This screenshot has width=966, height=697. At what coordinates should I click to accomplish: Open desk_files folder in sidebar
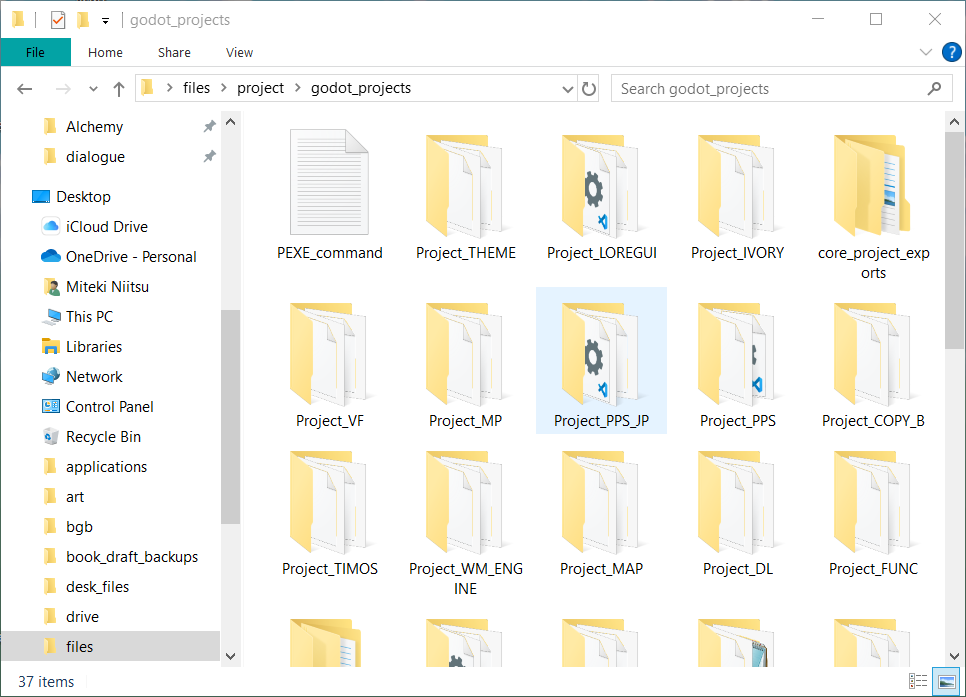coord(97,587)
